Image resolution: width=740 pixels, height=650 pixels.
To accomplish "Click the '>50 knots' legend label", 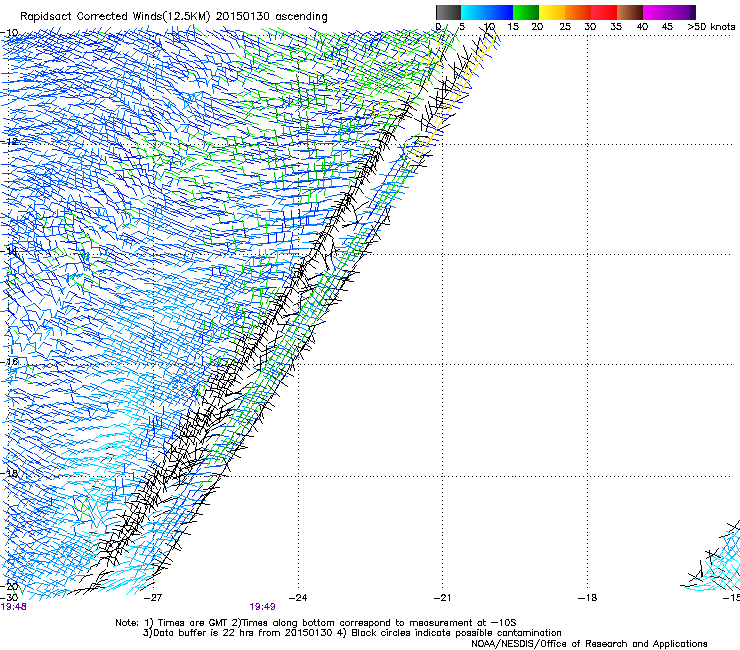I will (x=711, y=27).
